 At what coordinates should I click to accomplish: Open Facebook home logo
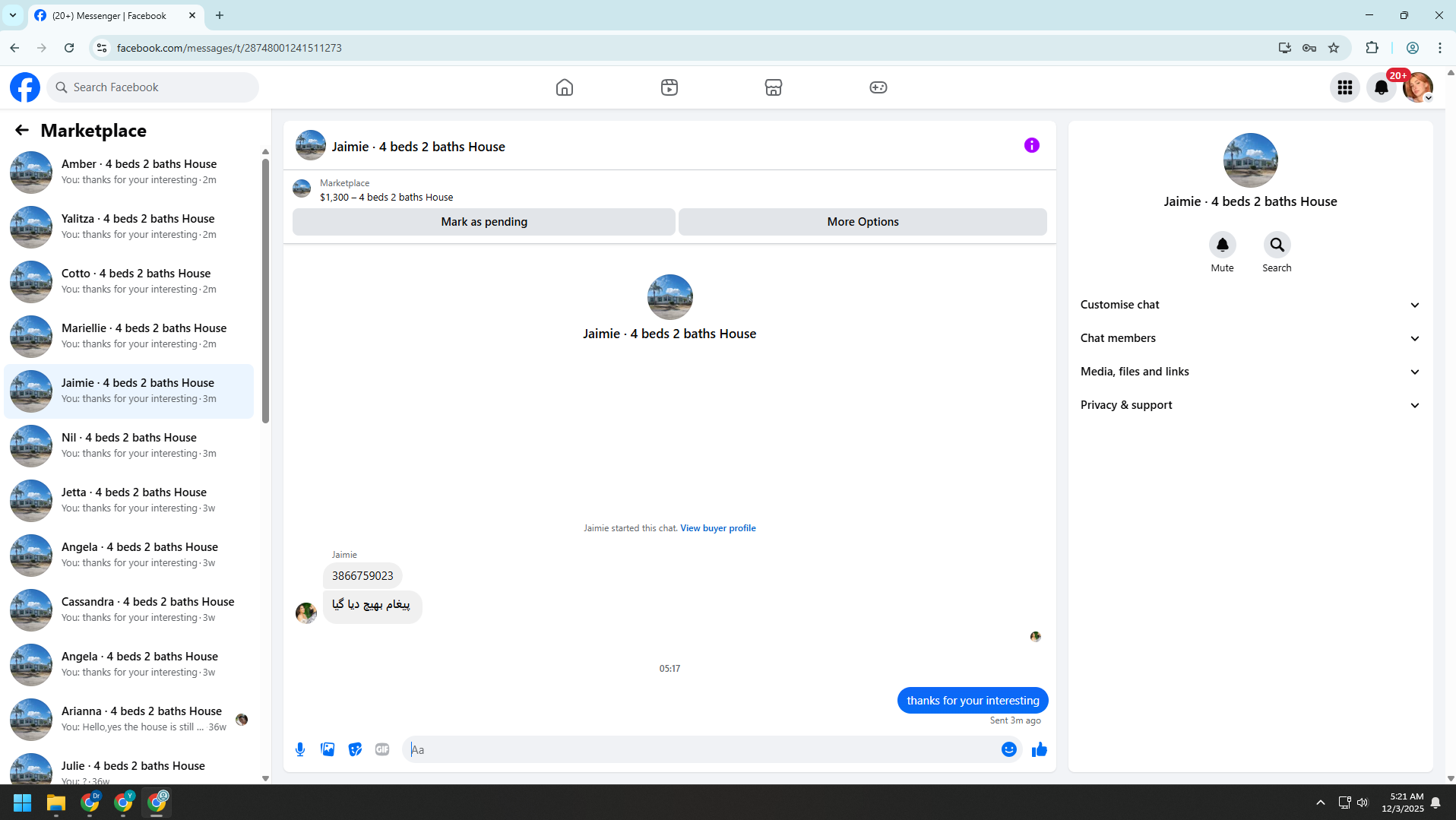click(x=25, y=87)
